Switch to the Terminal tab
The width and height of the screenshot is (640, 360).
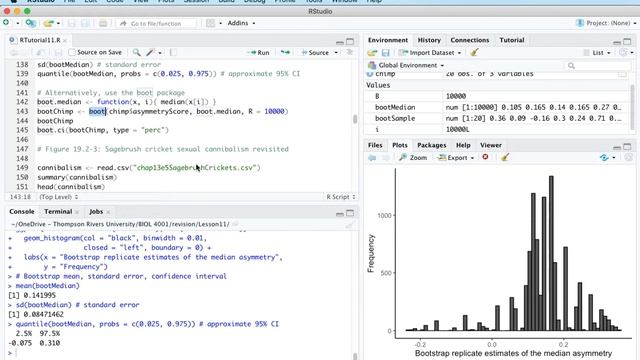58,211
